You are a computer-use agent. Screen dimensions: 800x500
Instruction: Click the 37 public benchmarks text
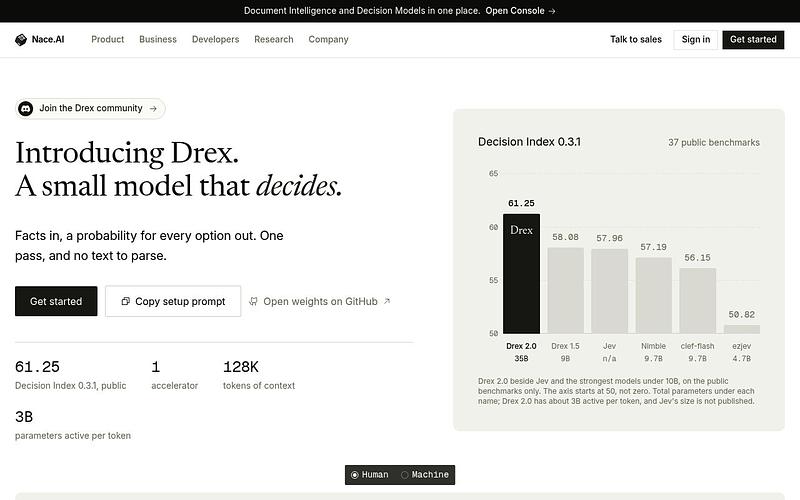coord(714,142)
